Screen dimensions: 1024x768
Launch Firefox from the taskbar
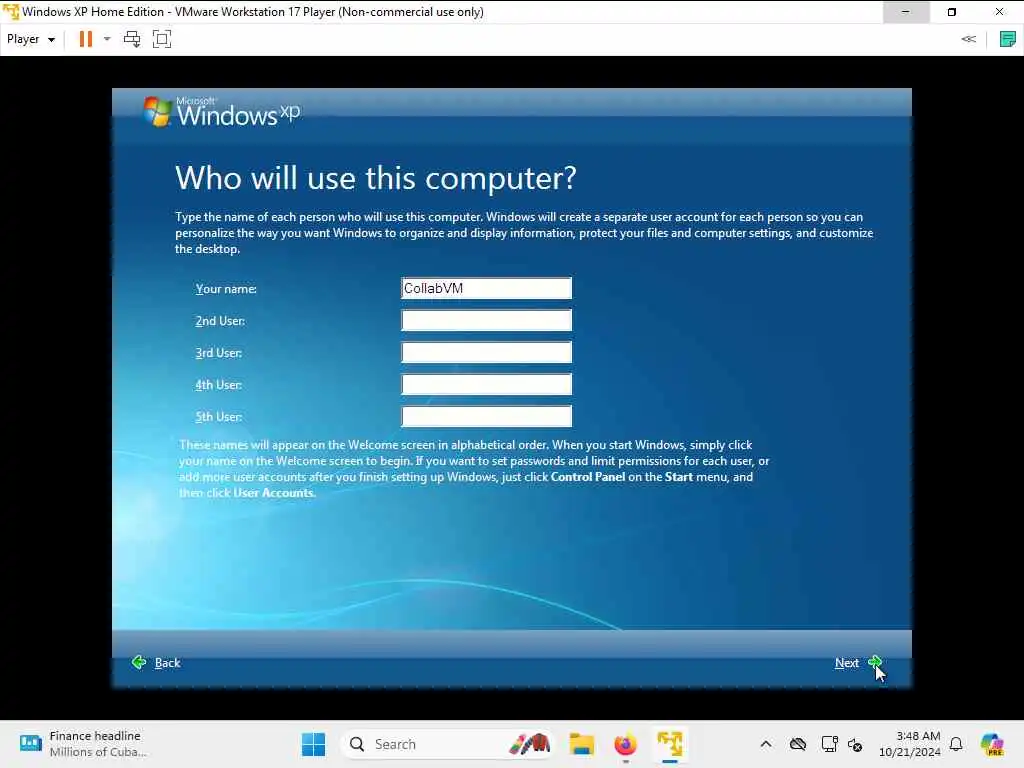click(626, 744)
